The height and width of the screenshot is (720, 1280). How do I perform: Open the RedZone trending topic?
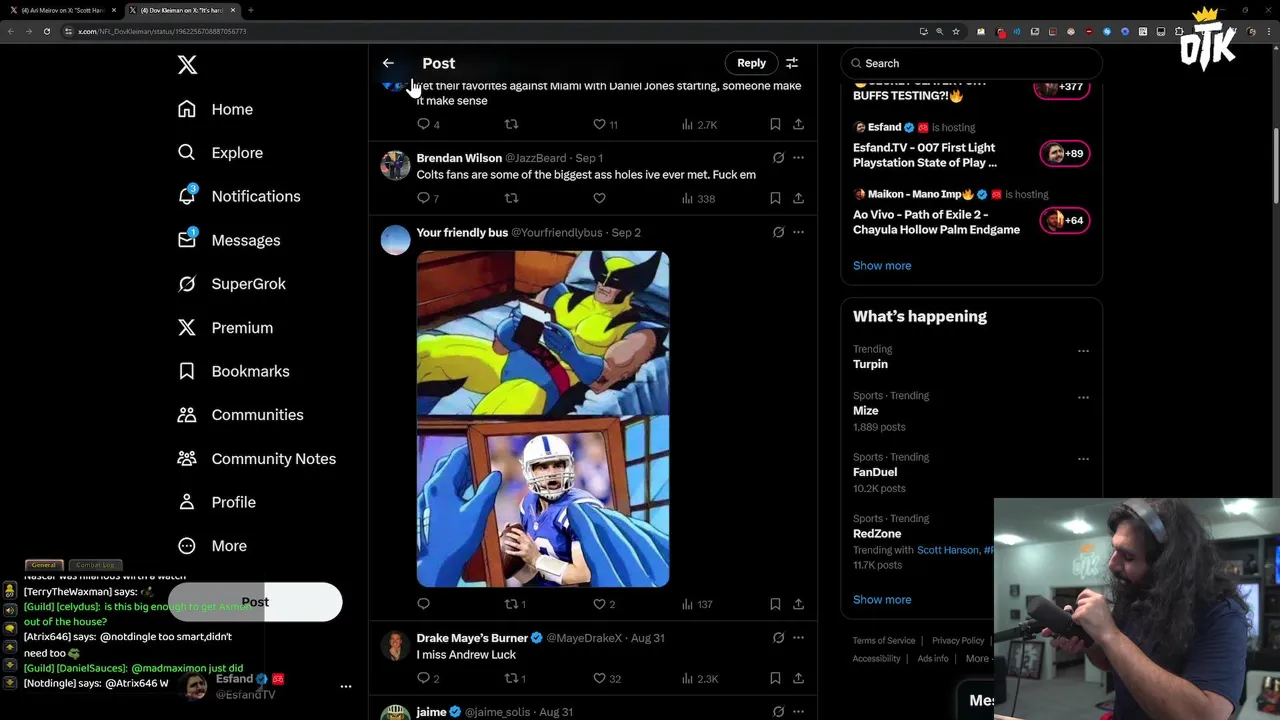tap(877, 534)
